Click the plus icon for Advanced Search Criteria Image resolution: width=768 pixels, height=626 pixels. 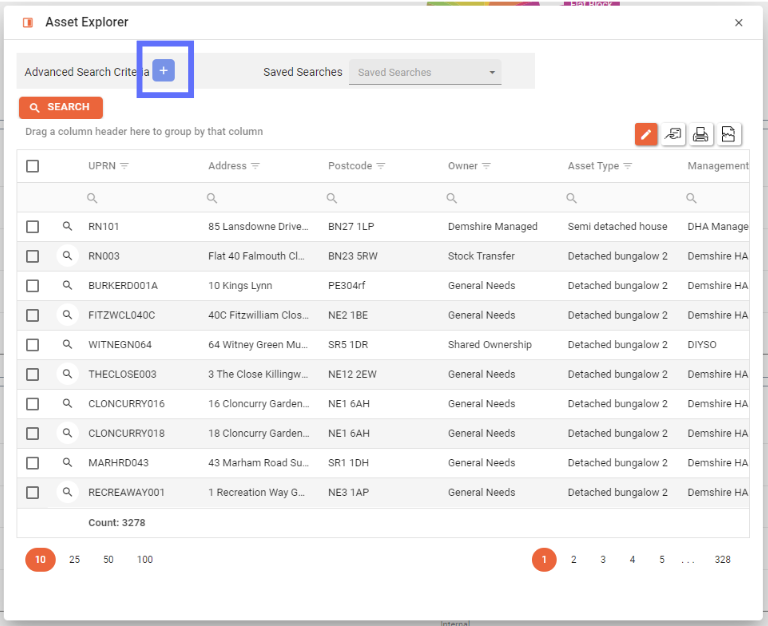[164, 71]
